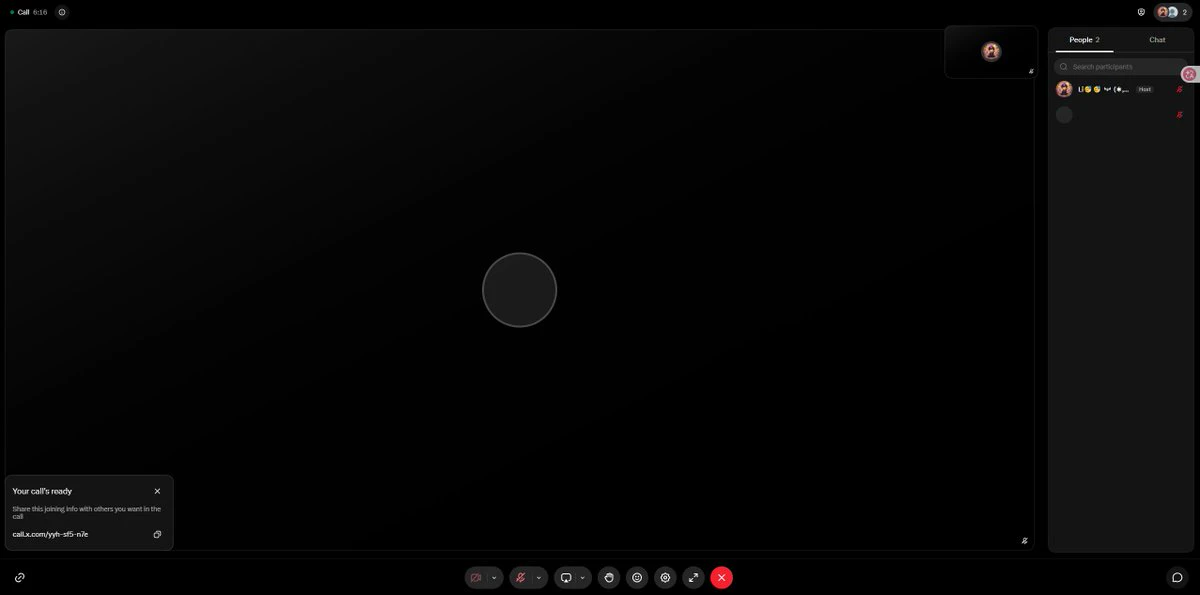Copy the call.x.com joining link
Screen dimensions: 1200x595
(x=157, y=534)
